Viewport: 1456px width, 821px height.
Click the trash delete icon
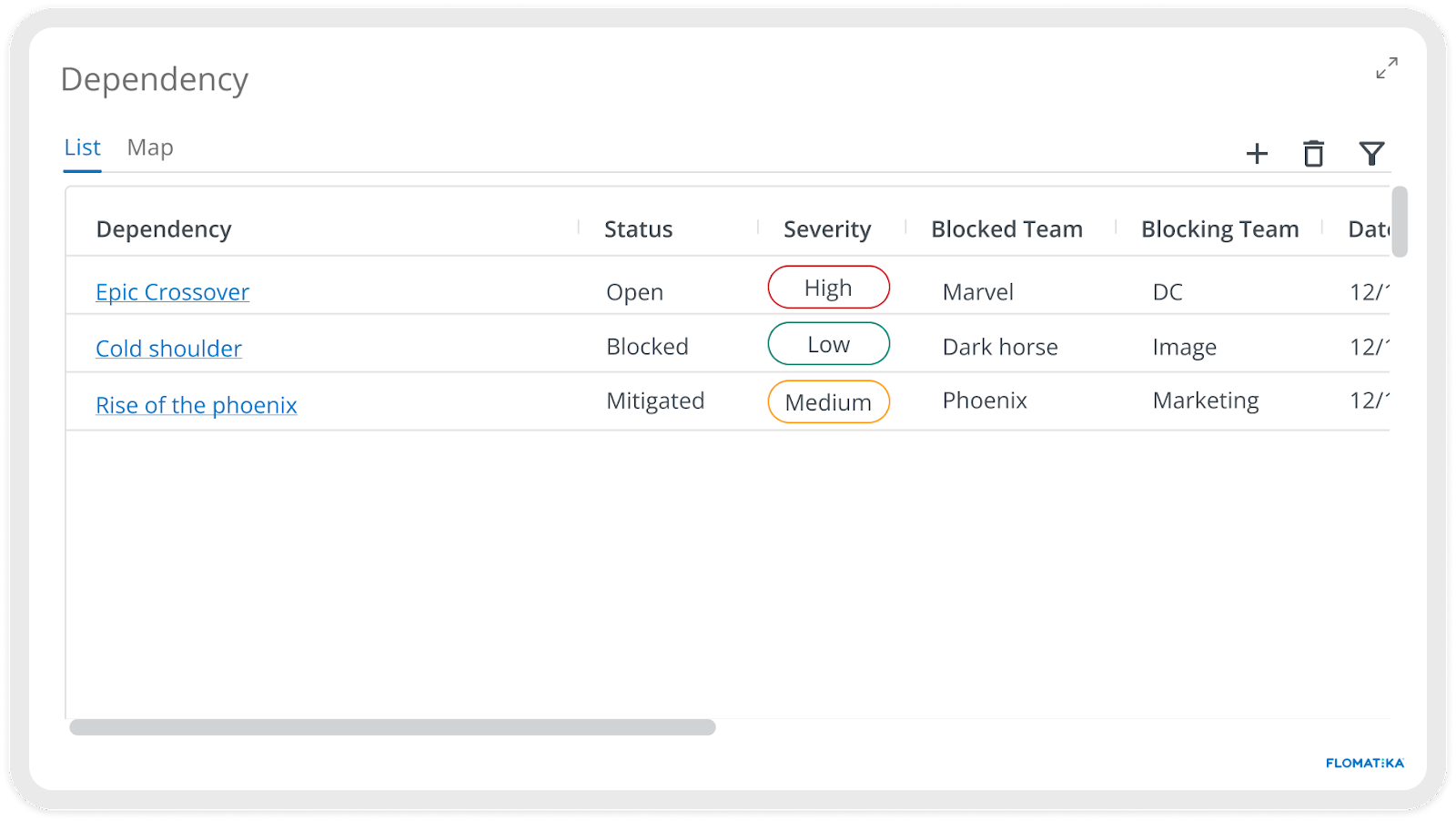[x=1313, y=153]
